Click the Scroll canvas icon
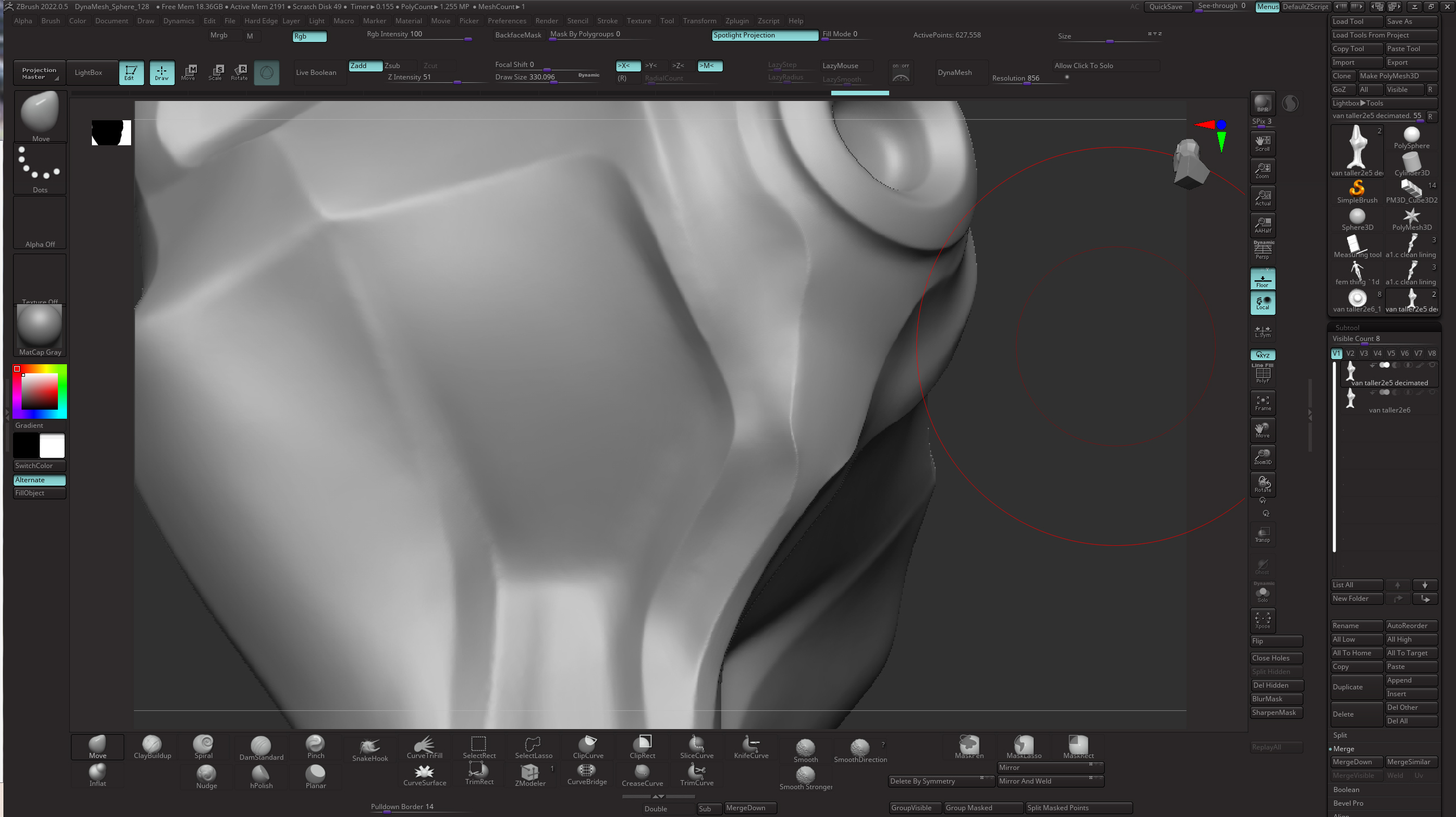Image resolution: width=1456 pixels, height=817 pixels. coord(1263,143)
